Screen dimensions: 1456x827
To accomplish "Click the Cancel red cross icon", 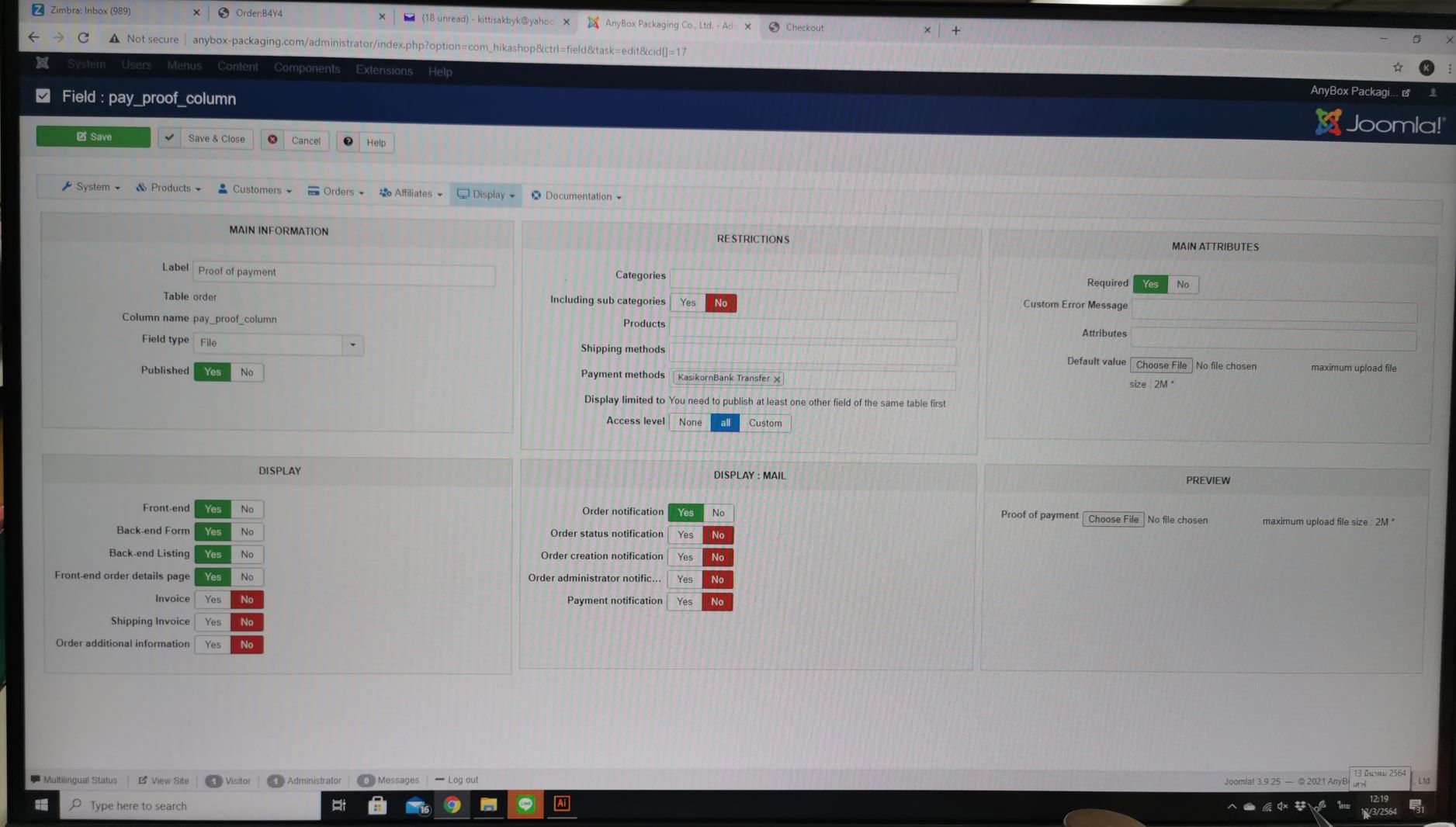I will point(272,140).
